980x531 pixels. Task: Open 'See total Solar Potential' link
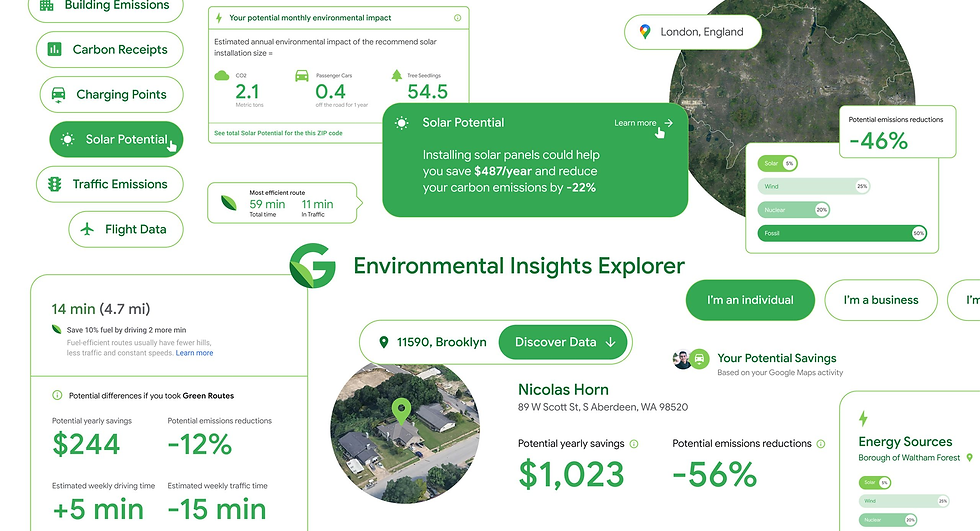coord(278,133)
